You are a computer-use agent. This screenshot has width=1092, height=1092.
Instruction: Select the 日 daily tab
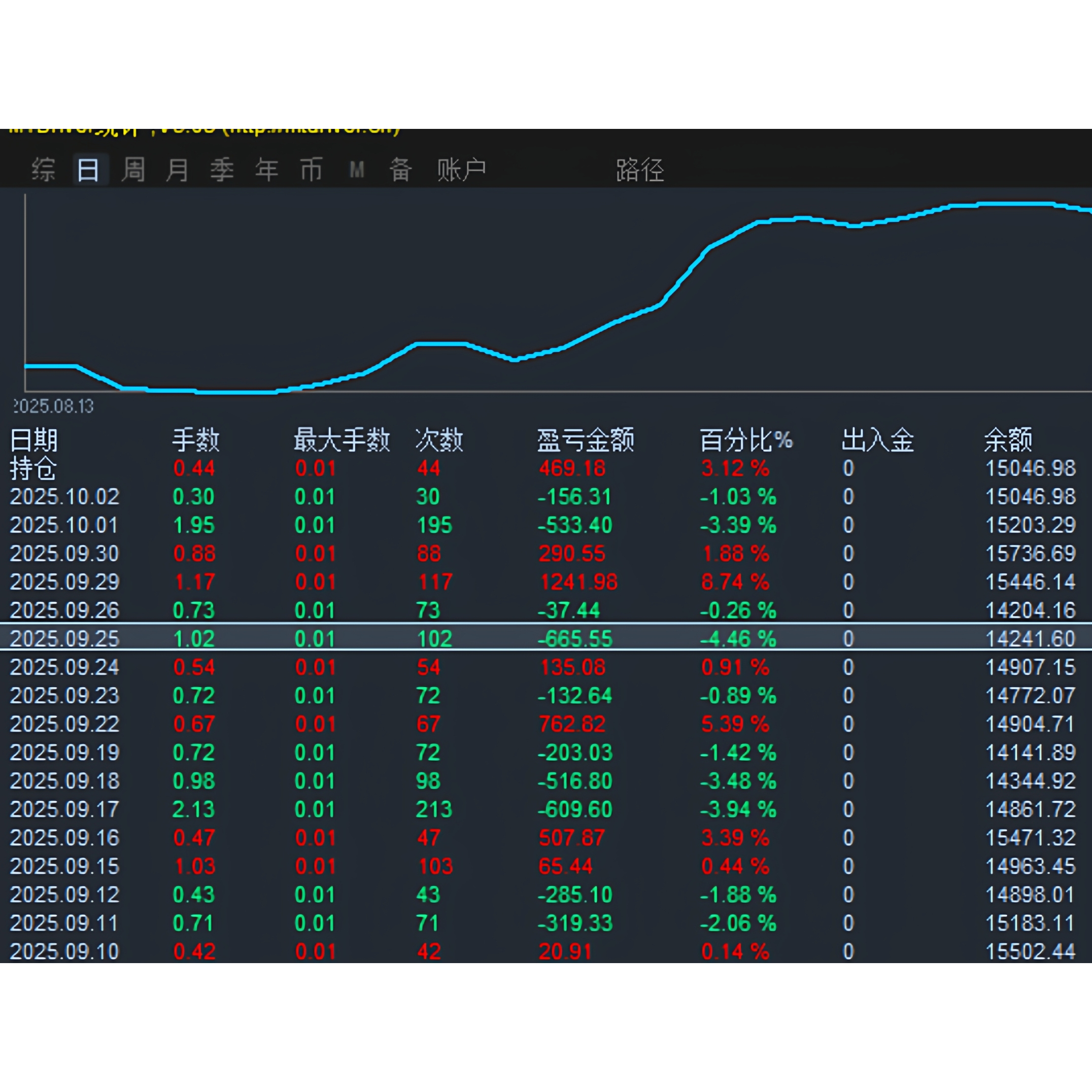(89, 169)
